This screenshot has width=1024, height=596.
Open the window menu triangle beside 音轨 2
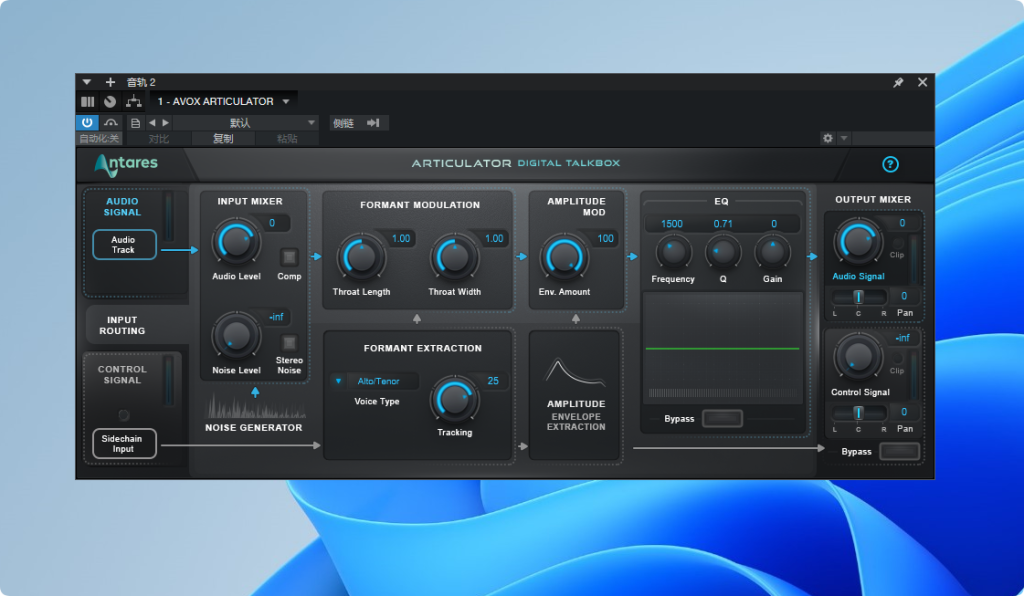click(86, 82)
